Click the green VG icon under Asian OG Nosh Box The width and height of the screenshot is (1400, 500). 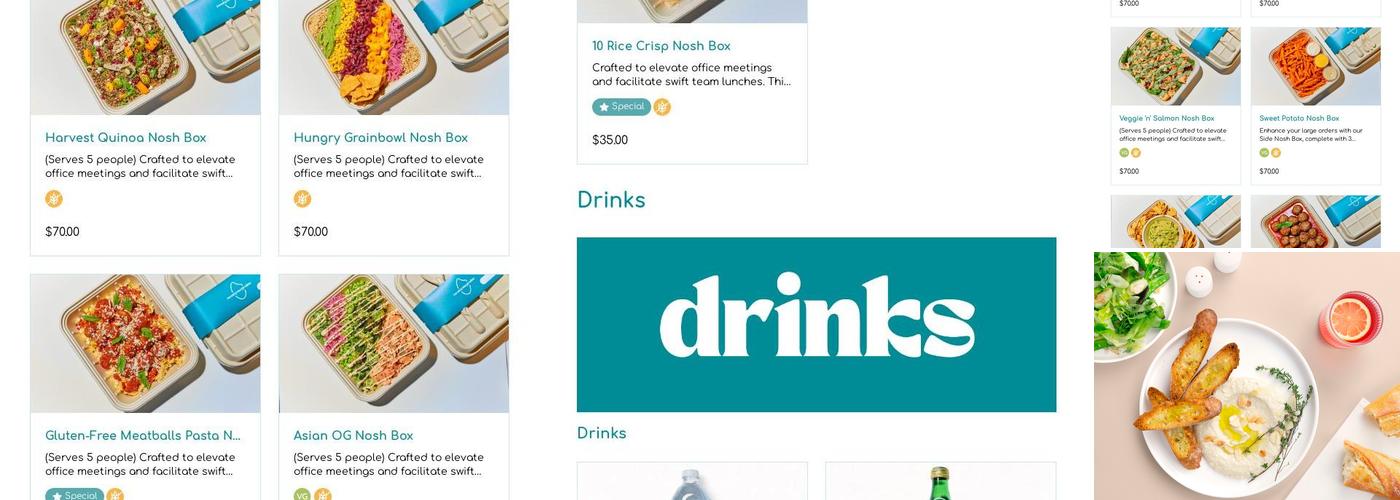[302, 495]
